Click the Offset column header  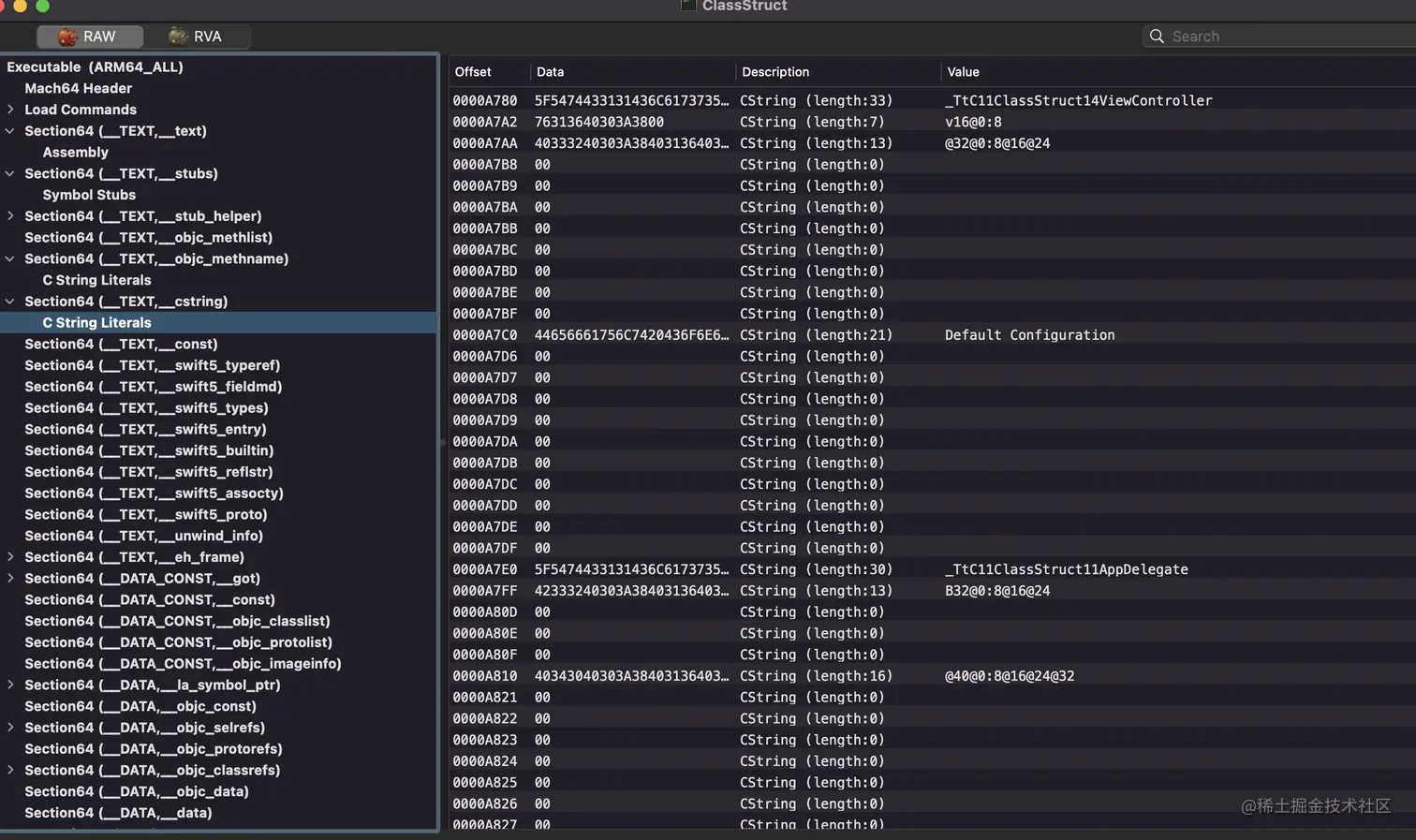(x=473, y=72)
